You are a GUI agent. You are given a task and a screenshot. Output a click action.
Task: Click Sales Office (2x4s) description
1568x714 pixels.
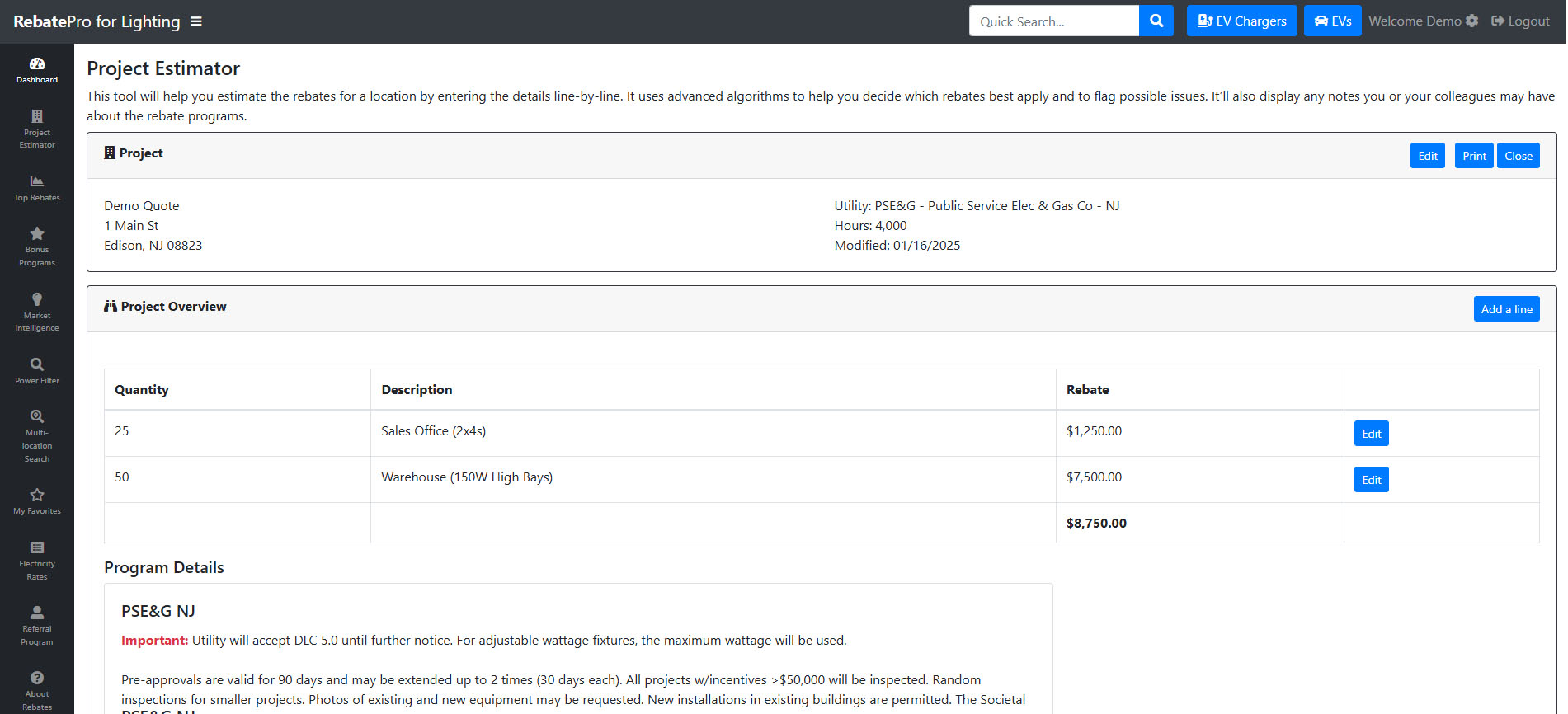(433, 430)
